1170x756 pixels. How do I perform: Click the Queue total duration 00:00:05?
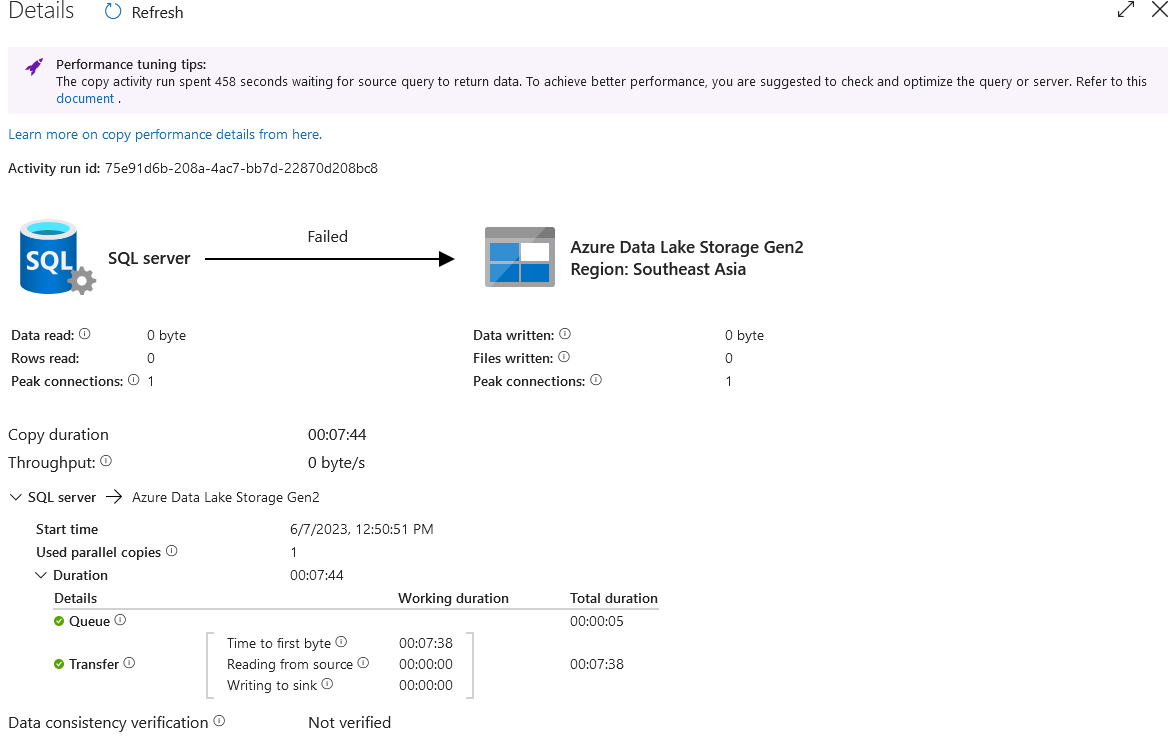click(x=597, y=621)
